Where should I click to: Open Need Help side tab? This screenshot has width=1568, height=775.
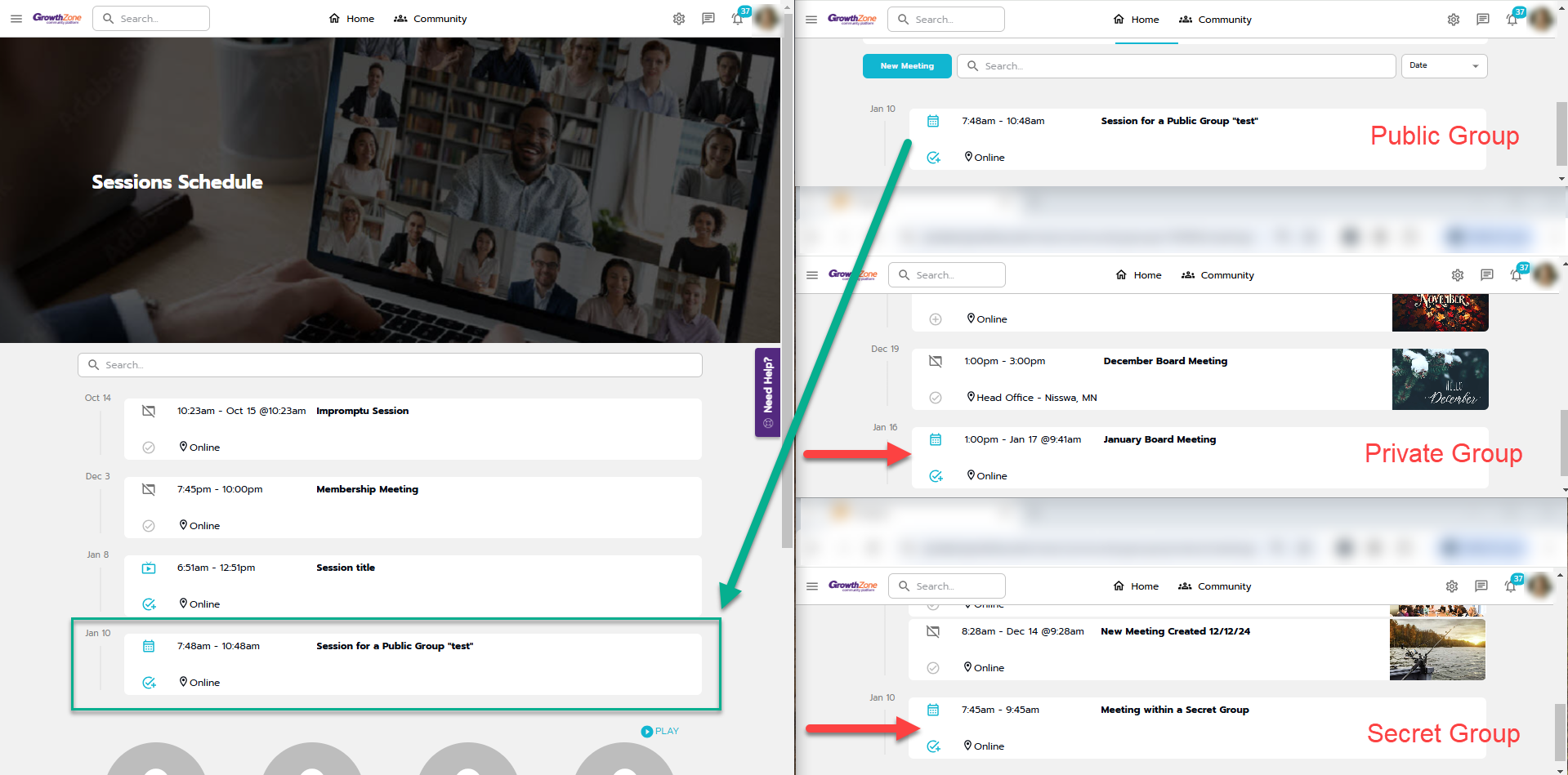pos(767,393)
